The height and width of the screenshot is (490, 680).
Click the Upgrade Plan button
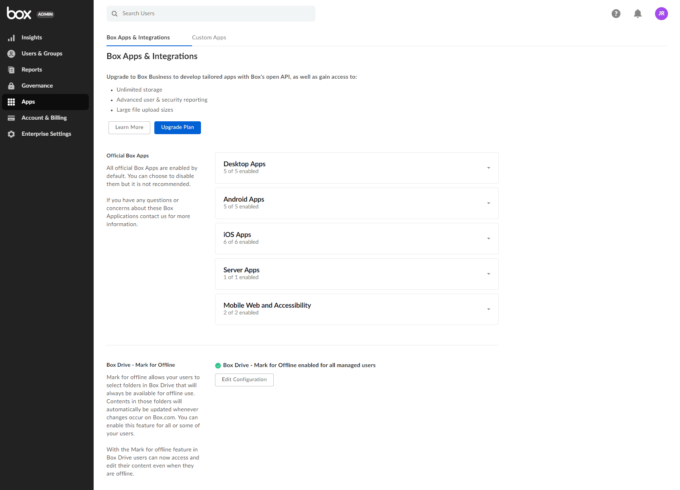coord(178,127)
